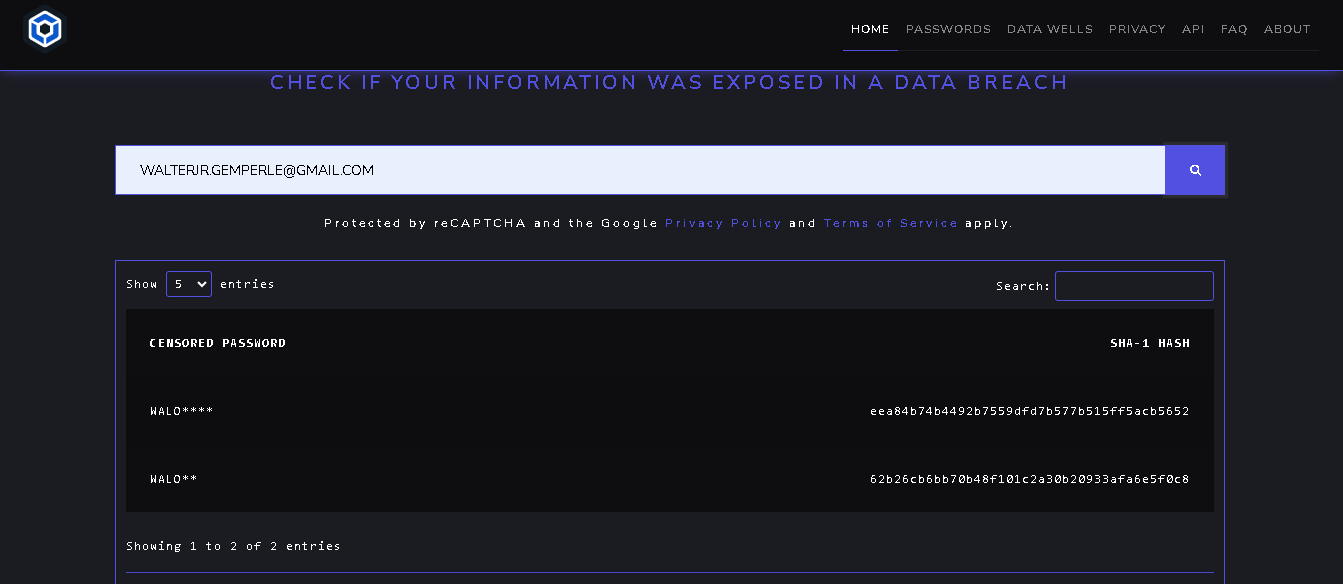The width and height of the screenshot is (1343, 584).
Task: Click the magnifier search button
Action: pyautogui.click(x=1195, y=170)
